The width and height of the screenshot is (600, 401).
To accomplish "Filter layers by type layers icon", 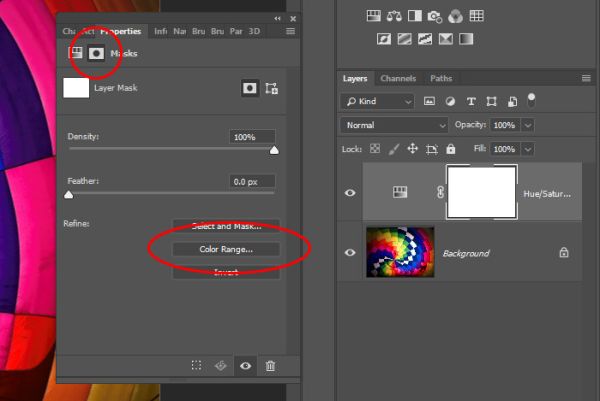I will click(471, 101).
